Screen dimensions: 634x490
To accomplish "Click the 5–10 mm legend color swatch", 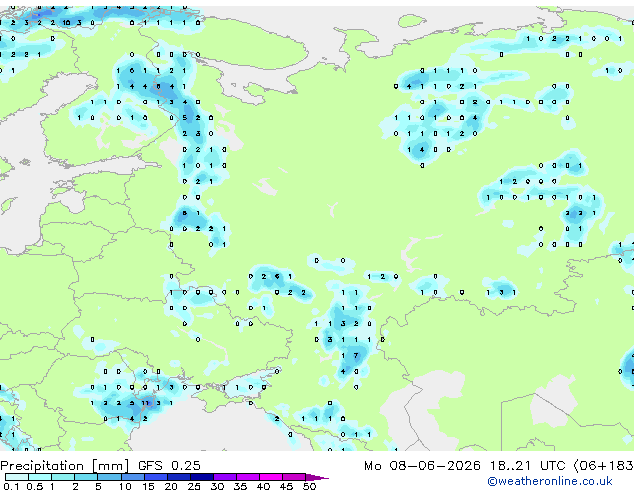I will click(109, 477).
